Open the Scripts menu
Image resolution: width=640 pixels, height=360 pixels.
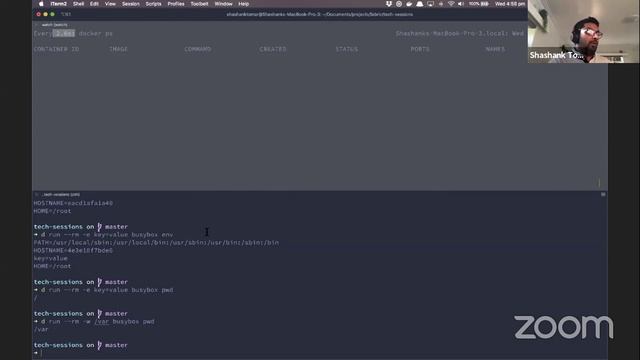153,4
